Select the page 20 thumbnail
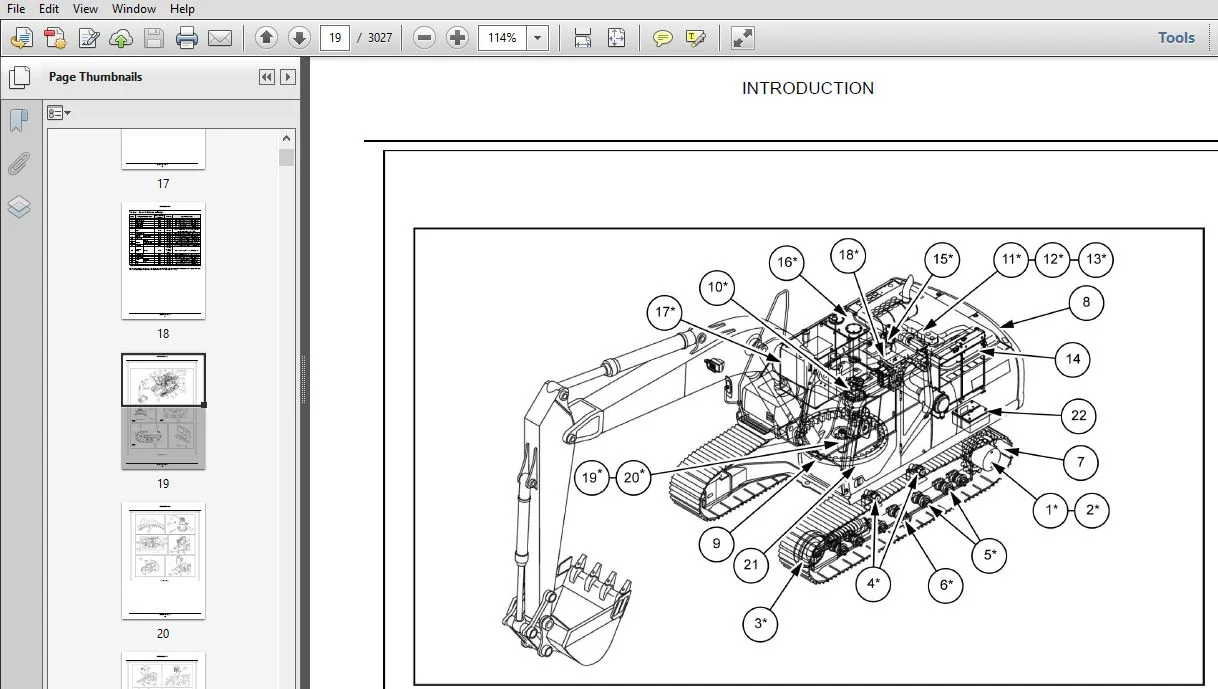The height and width of the screenshot is (689, 1218). [x=163, y=561]
